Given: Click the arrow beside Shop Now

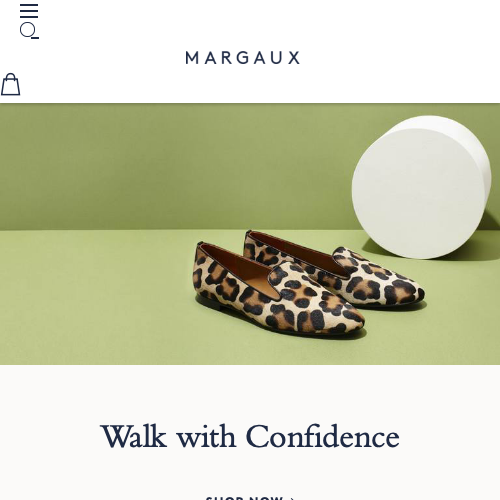Looking at the screenshot, I should coord(292,498).
